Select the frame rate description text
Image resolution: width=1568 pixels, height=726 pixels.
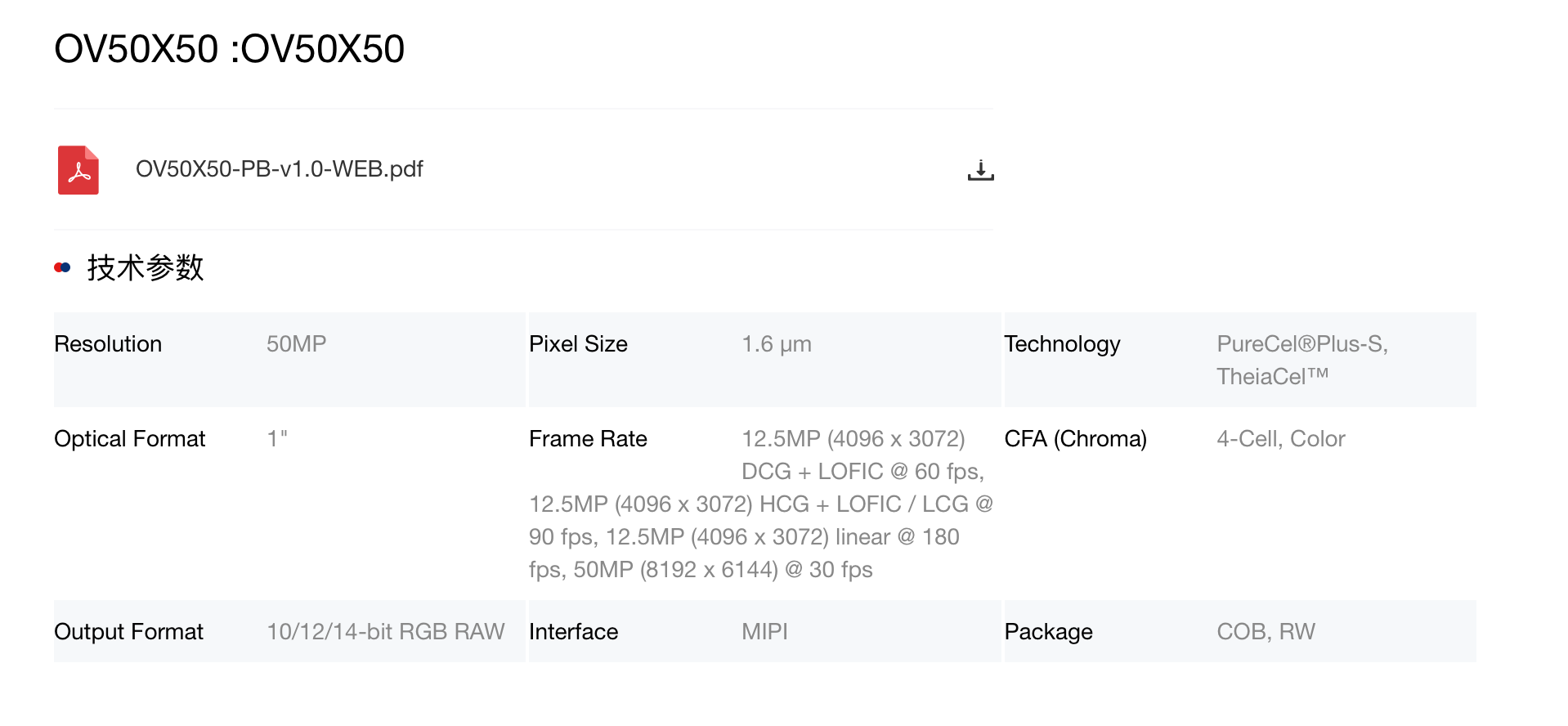click(x=761, y=504)
